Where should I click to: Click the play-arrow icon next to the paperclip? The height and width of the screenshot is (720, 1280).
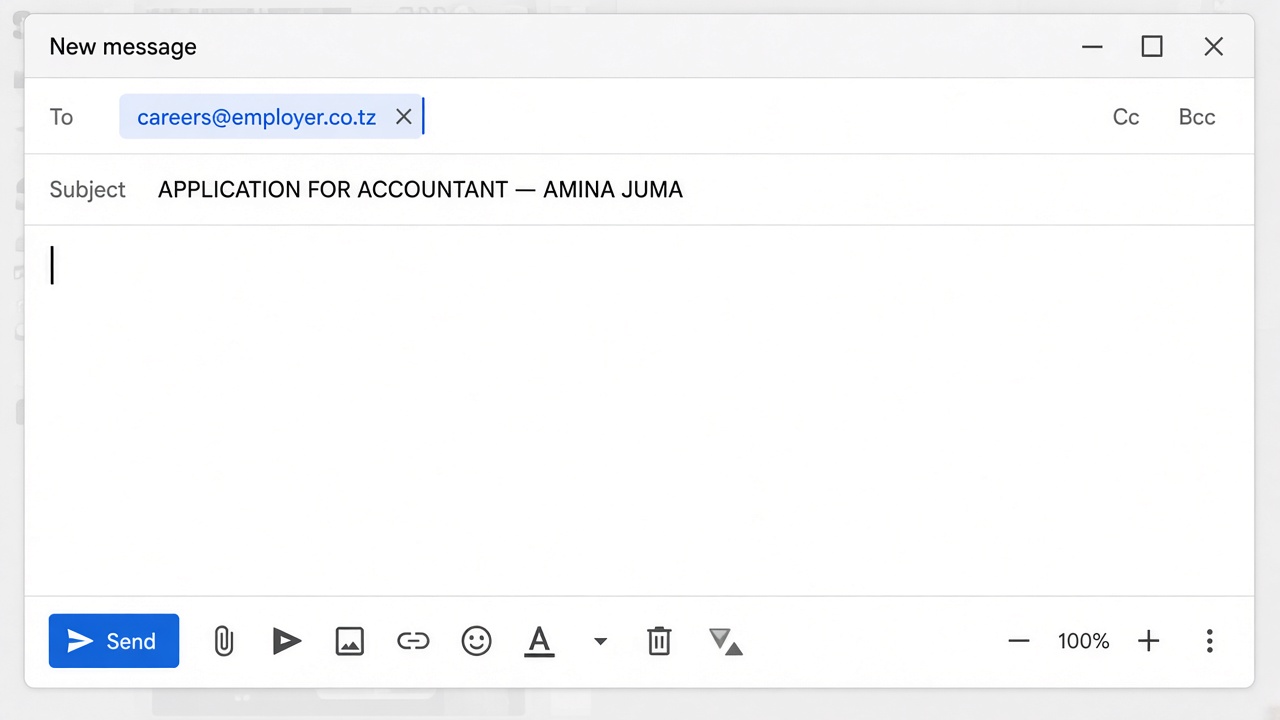[x=287, y=641]
